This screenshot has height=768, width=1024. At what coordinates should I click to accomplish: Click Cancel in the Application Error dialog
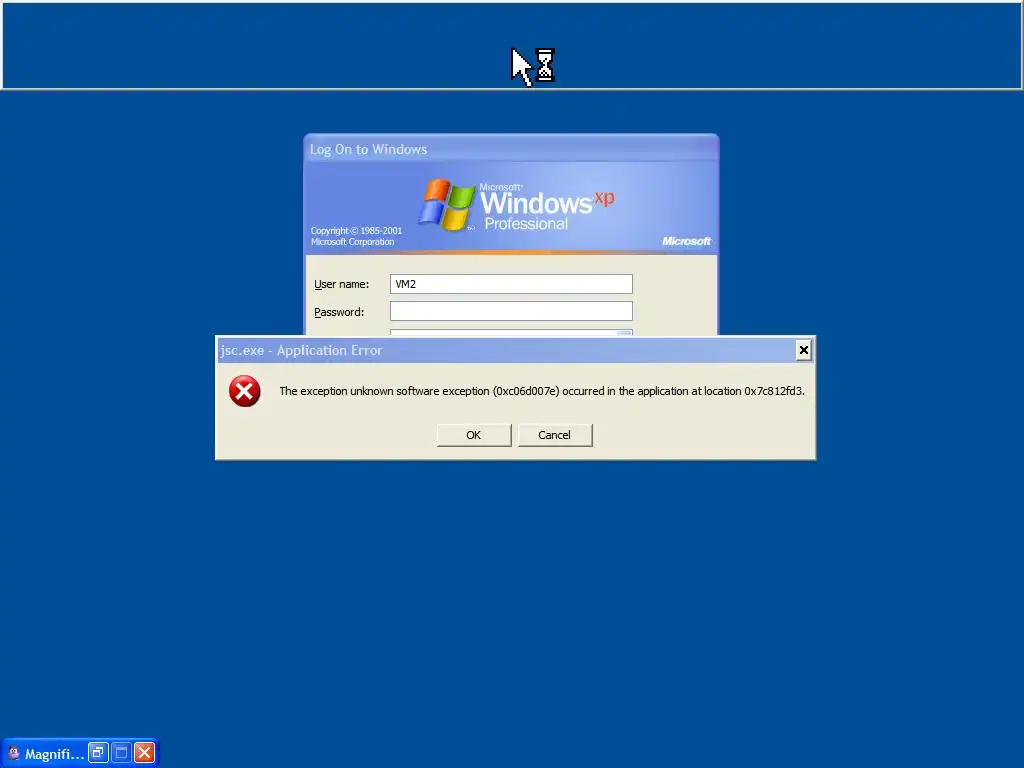[554, 435]
